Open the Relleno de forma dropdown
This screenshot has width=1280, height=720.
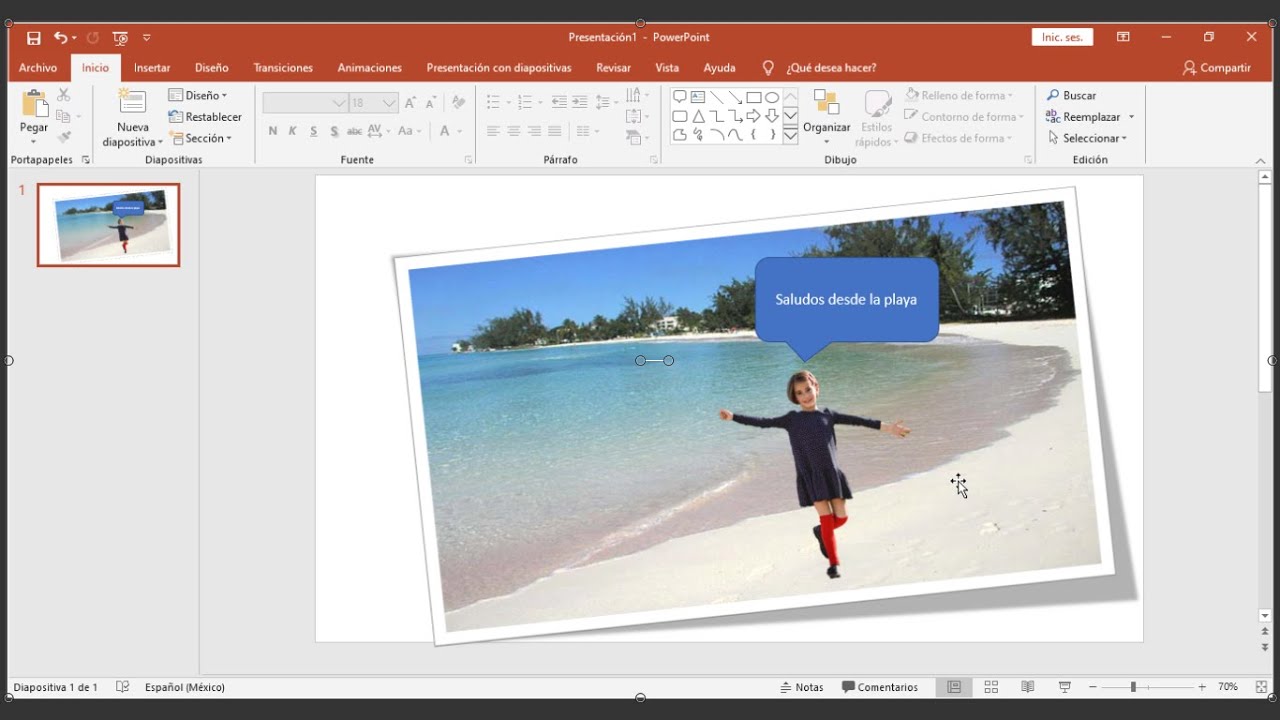(959, 95)
